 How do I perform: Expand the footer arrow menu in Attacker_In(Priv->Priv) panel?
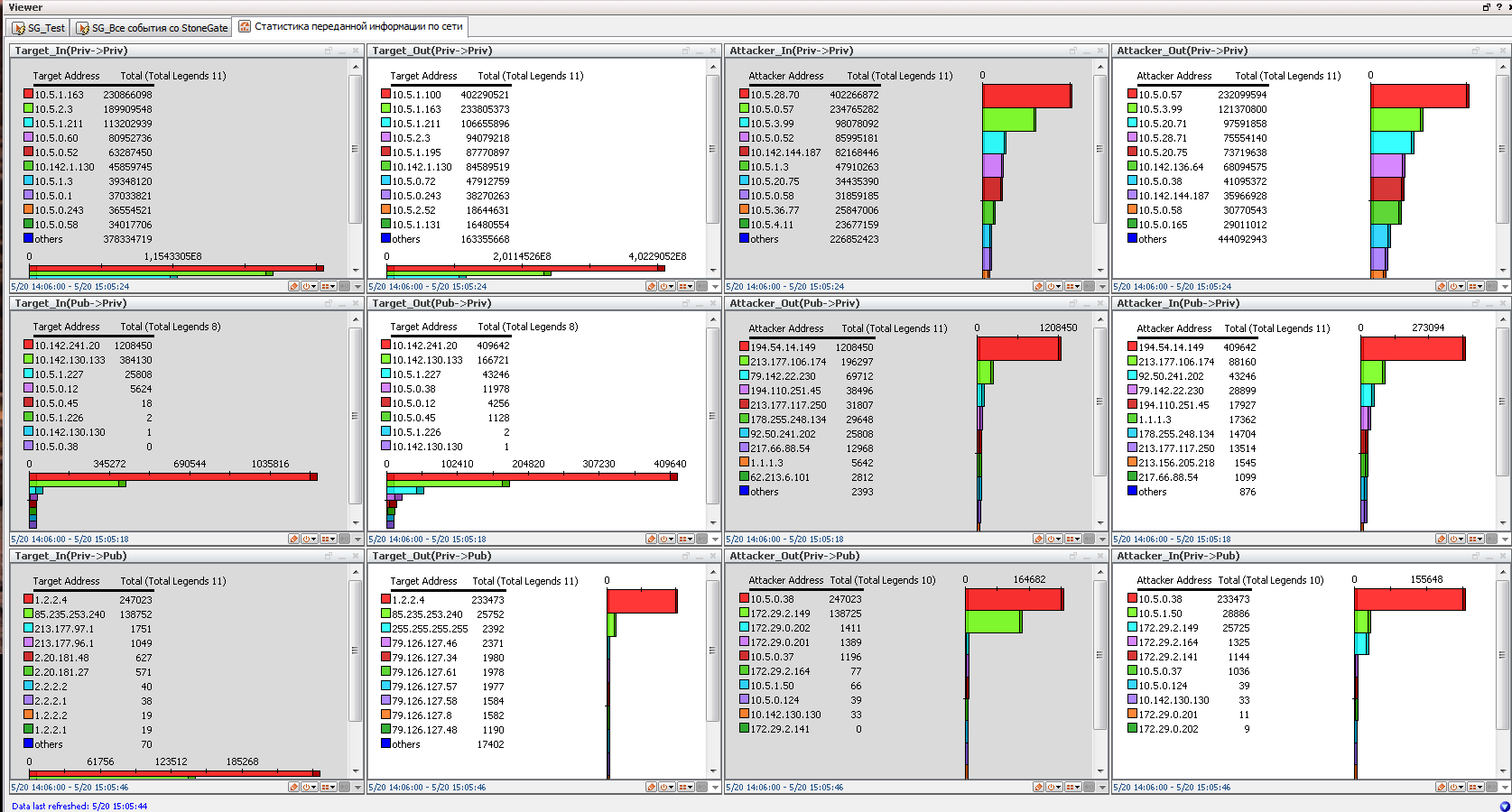(1103, 286)
